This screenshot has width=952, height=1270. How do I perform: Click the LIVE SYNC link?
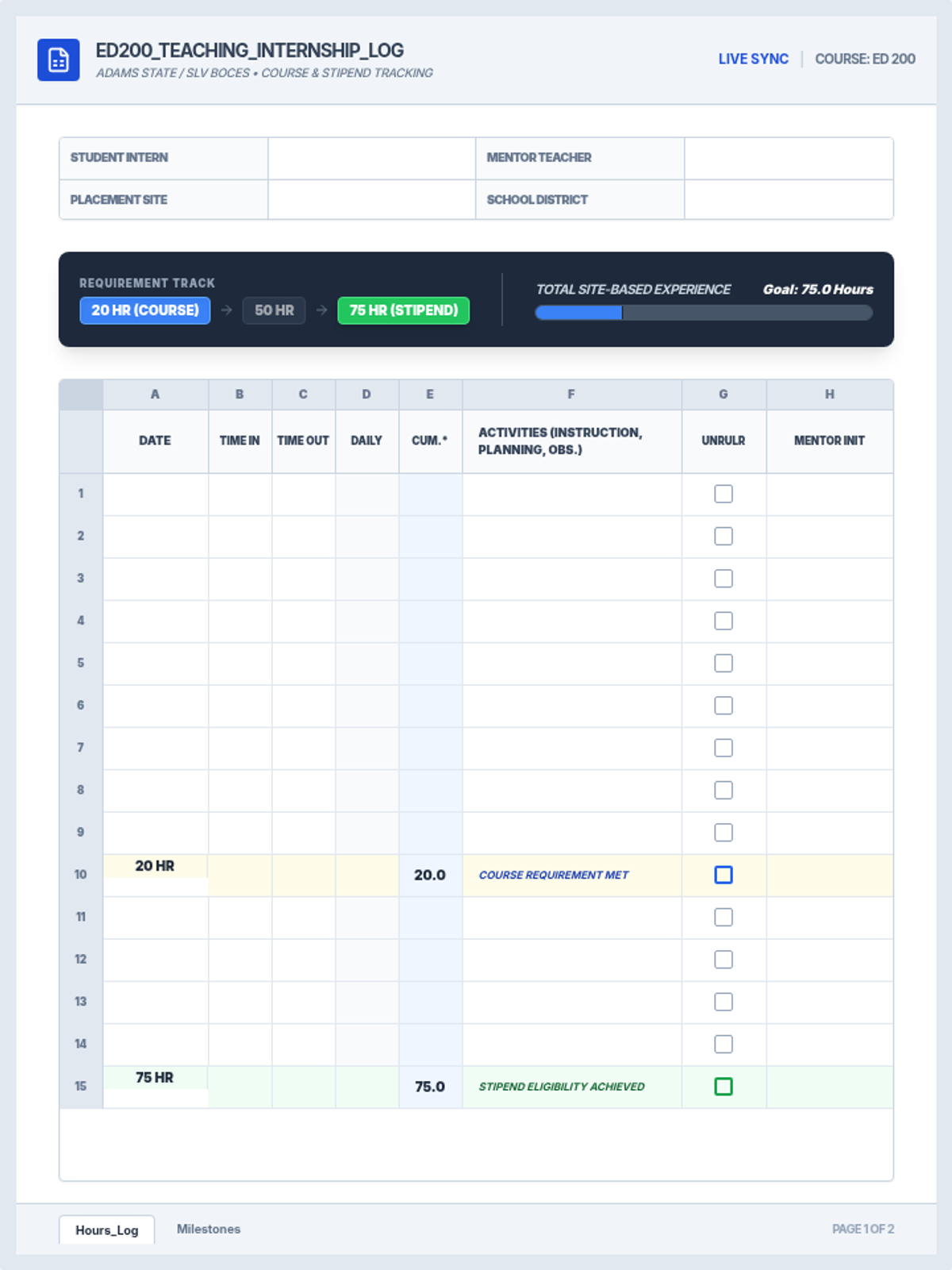[753, 59]
